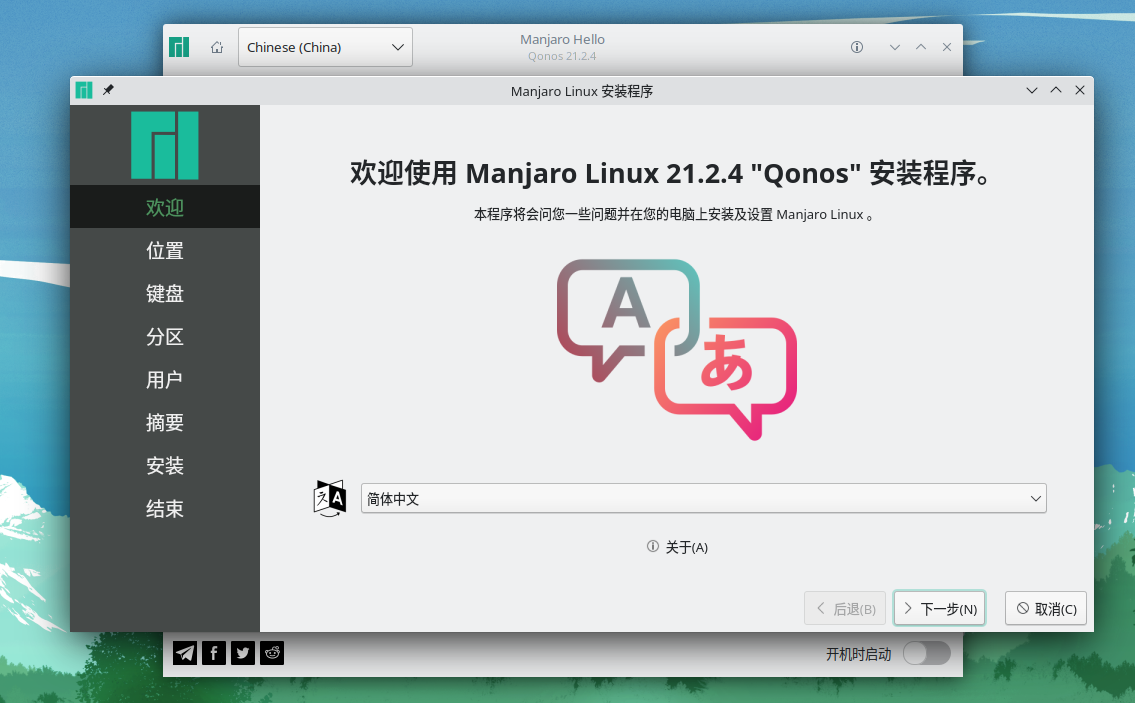Select the 安装 step in sidebar
This screenshot has height=703, width=1135.
tap(164, 466)
